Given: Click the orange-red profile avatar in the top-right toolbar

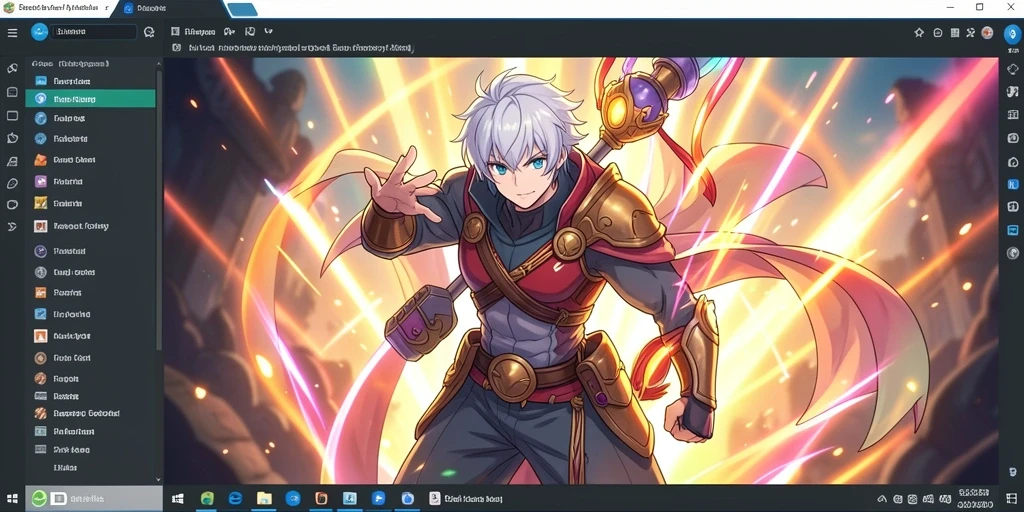Looking at the screenshot, I should (x=987, y=32).
